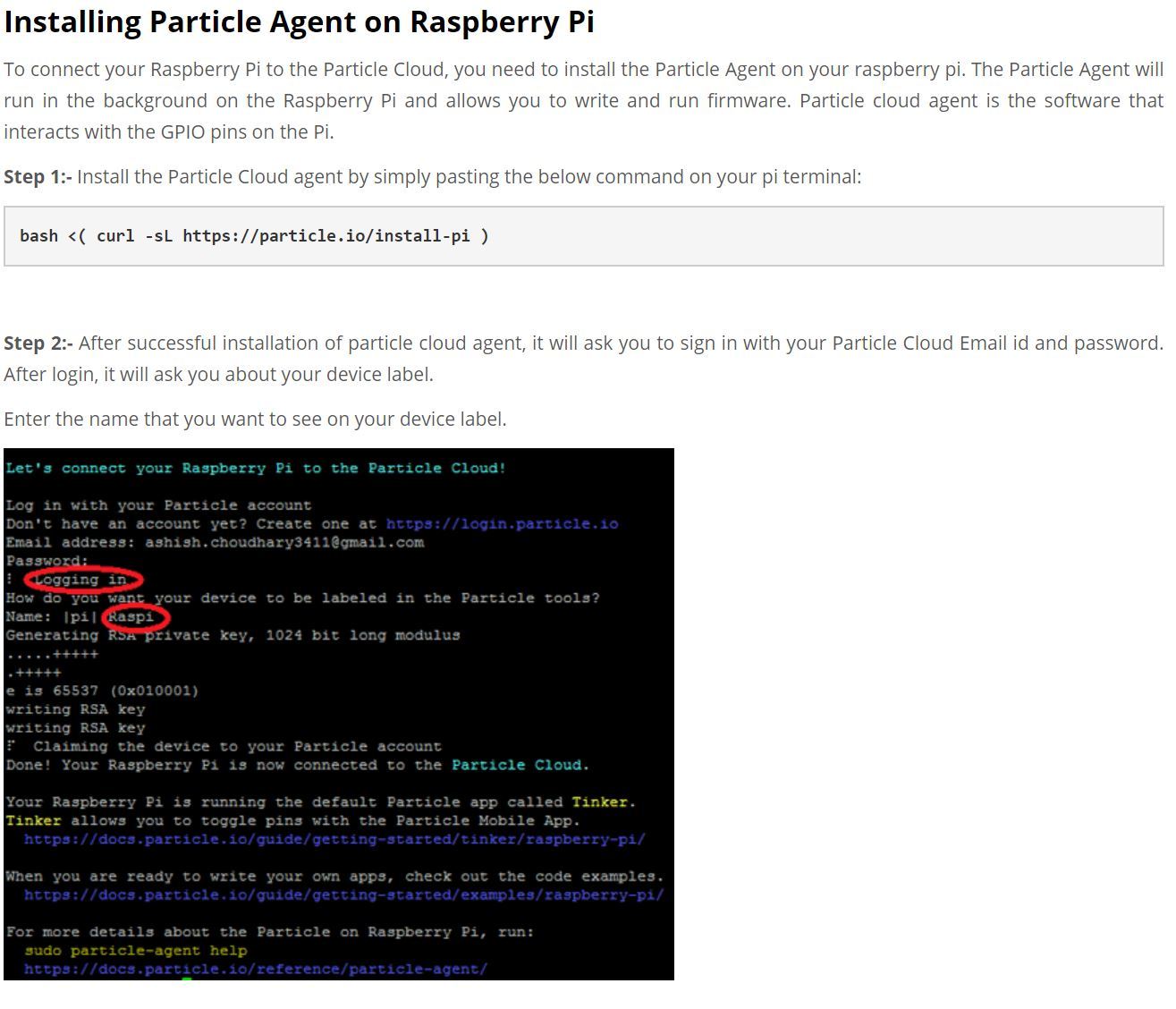Click the "When you are ready to write" terminal line
Viewport: 1176px width, 1009px height.
tap(334, 876)
